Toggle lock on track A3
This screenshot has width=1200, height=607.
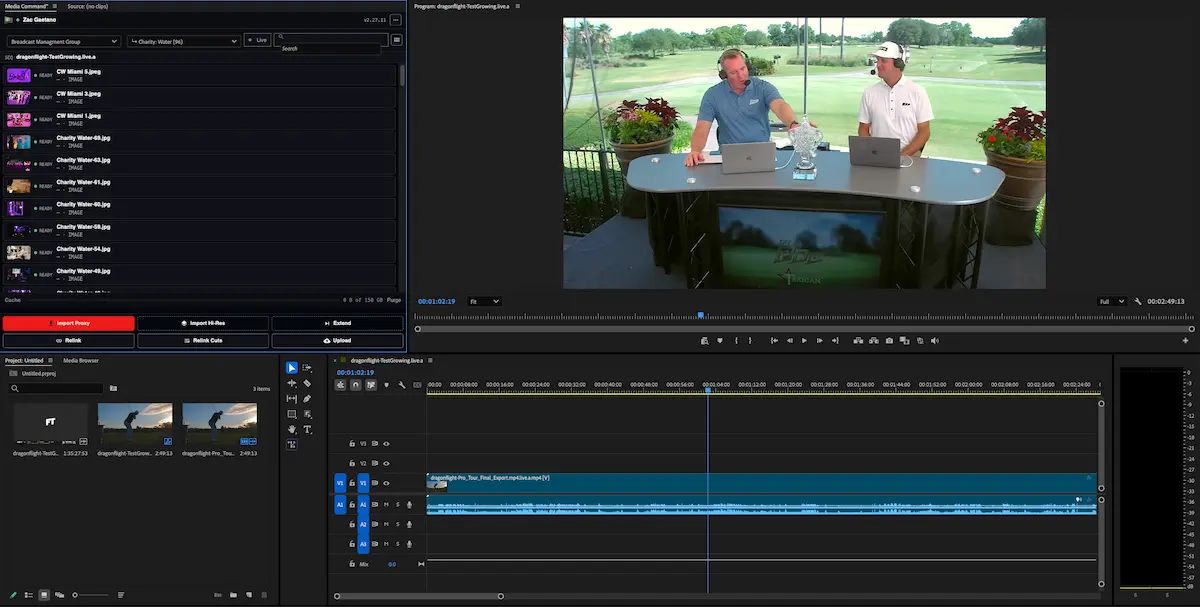click(x=352, y=544)
